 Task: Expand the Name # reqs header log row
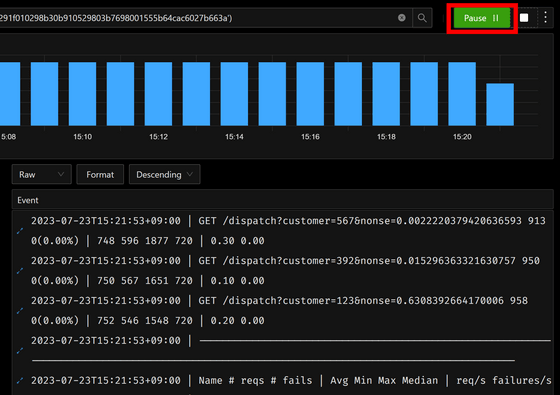point(20,381)
